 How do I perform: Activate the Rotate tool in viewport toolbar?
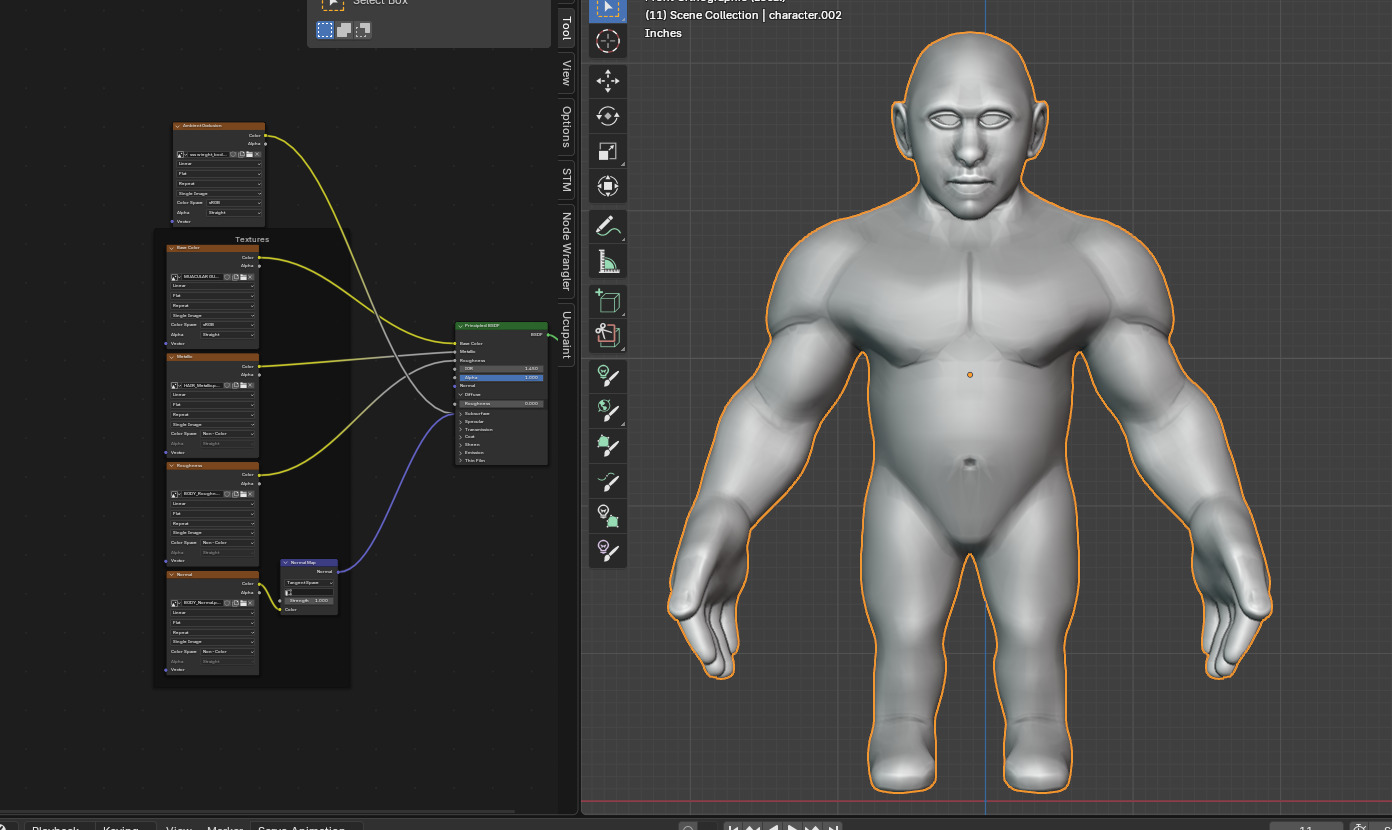607,116
